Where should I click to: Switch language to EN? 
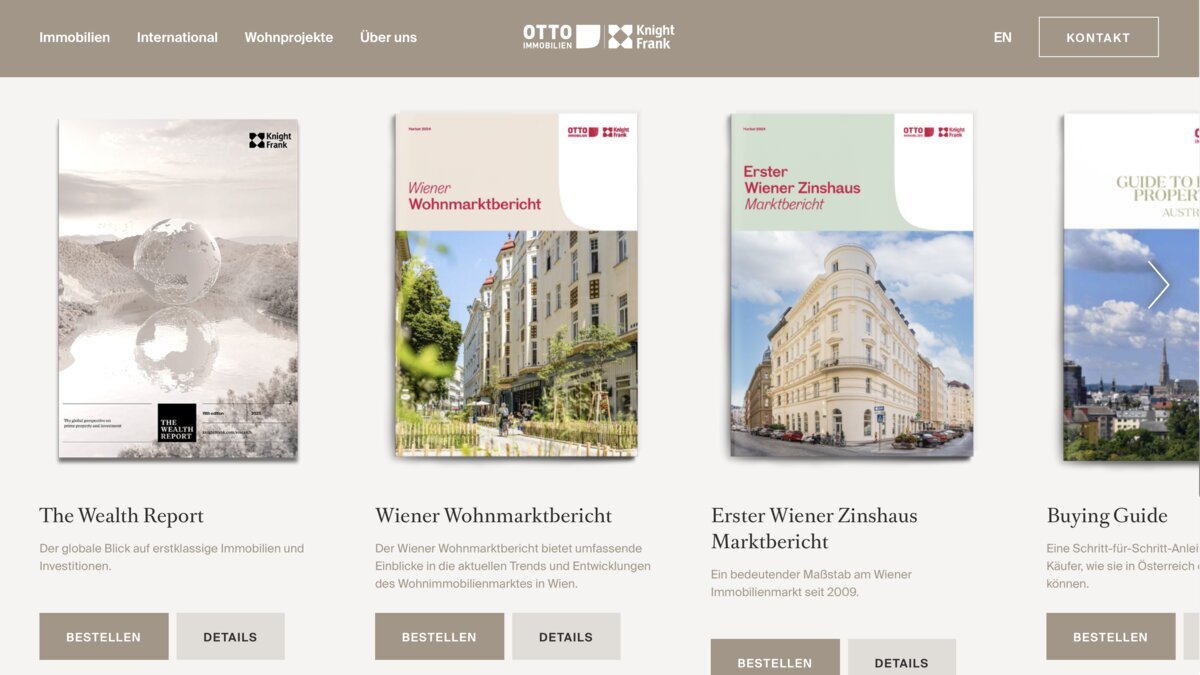tap(1002, 37)
